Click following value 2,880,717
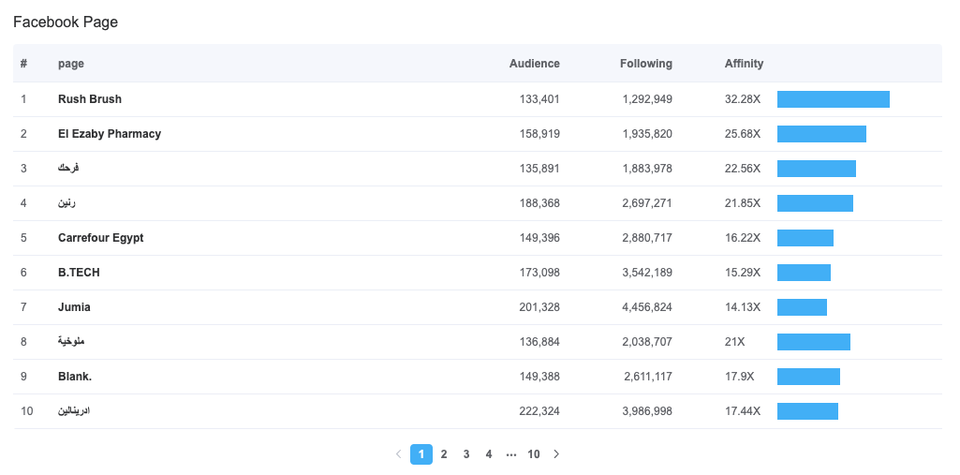 pos(647,238)
